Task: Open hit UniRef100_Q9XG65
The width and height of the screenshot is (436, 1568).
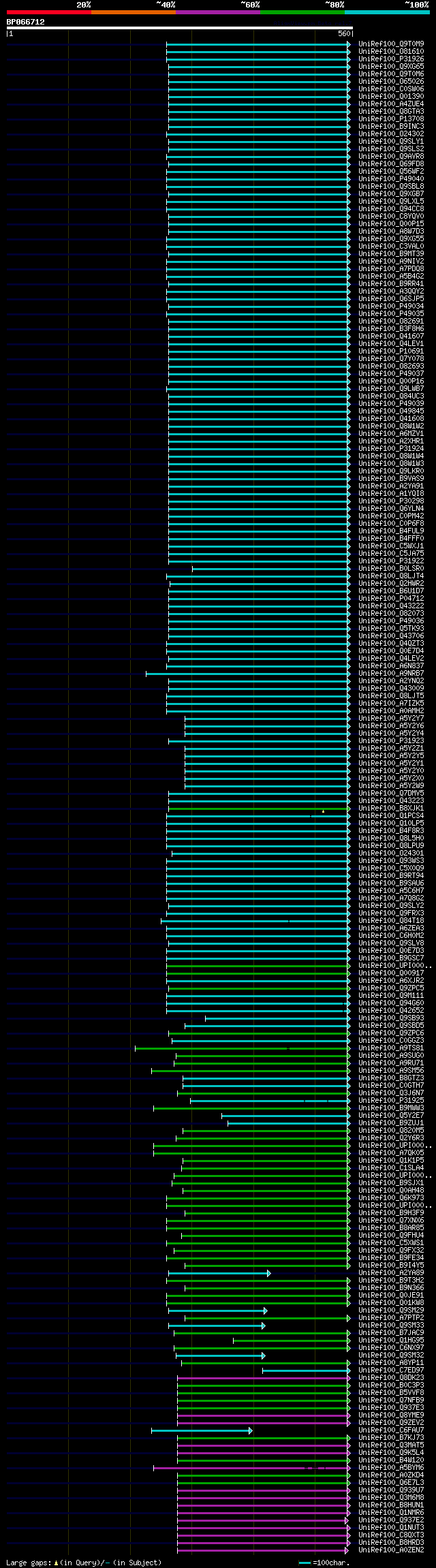Action: (391, 67)
